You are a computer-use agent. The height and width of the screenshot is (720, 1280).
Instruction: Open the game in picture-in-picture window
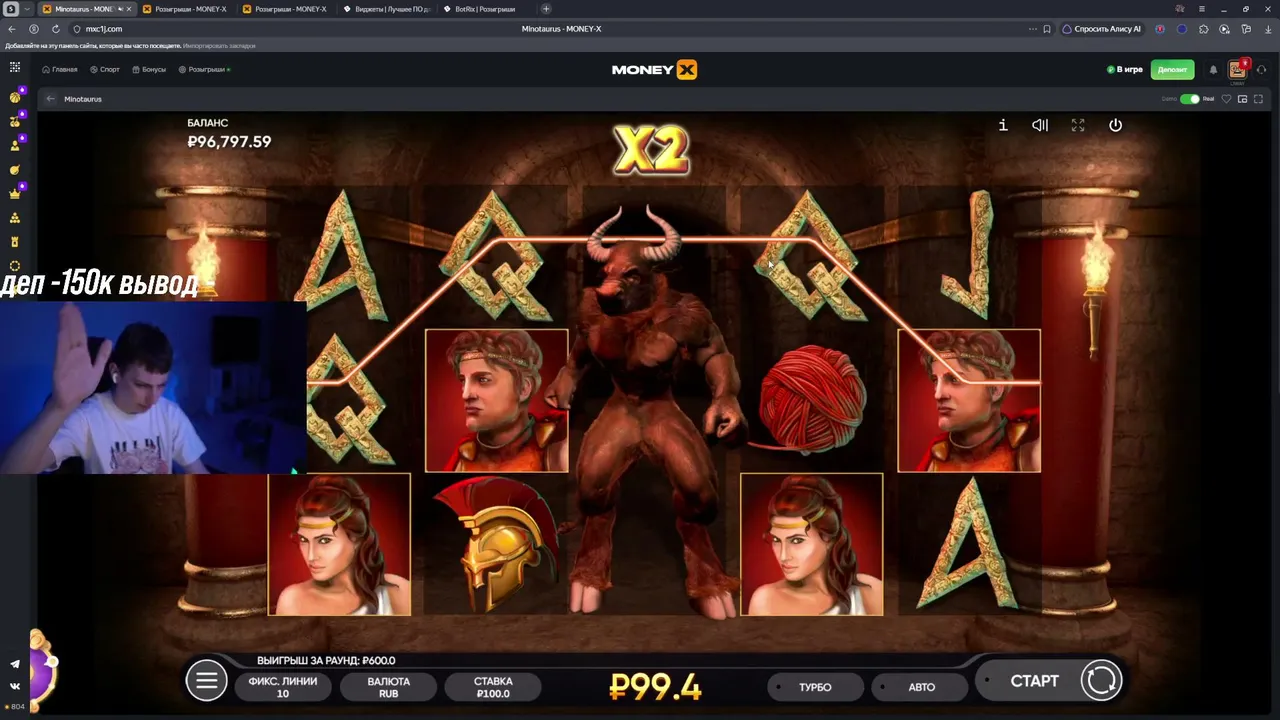click(x=1242, y=99)
